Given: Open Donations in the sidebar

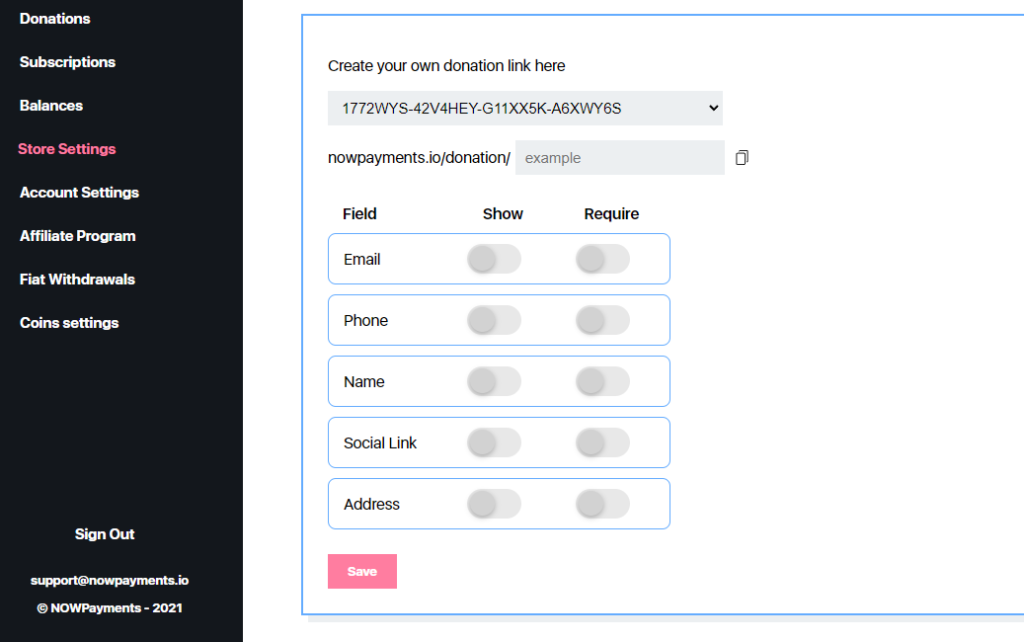Looking at the screenshot, I should (55, 19).
